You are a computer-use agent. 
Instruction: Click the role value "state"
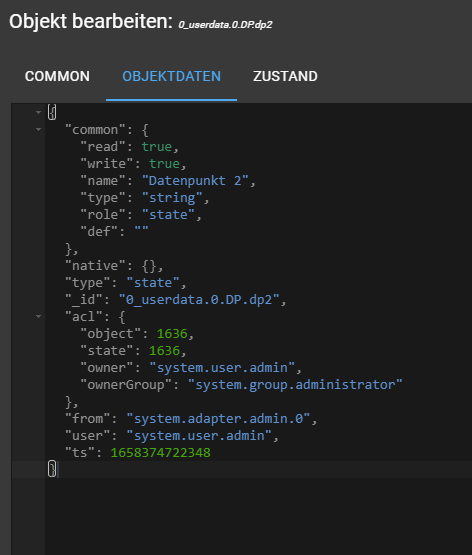tap(168, 214)
